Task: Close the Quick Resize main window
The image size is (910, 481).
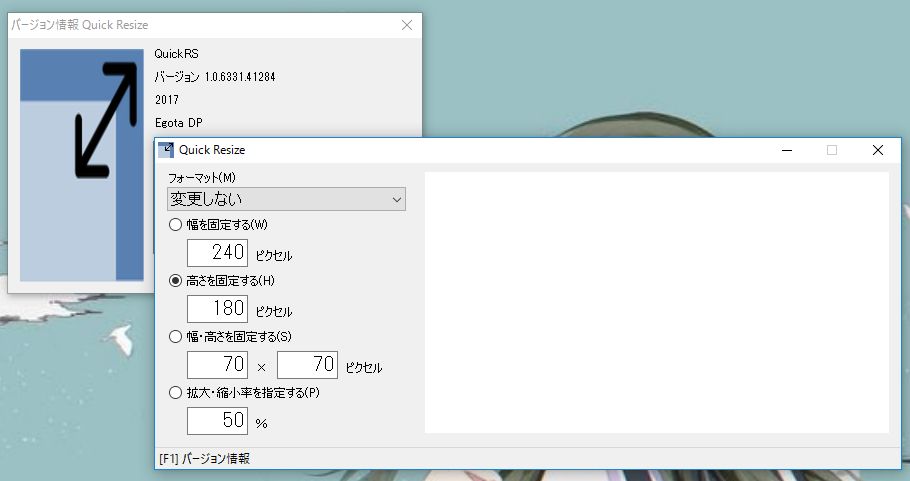Action: point(877,150)
